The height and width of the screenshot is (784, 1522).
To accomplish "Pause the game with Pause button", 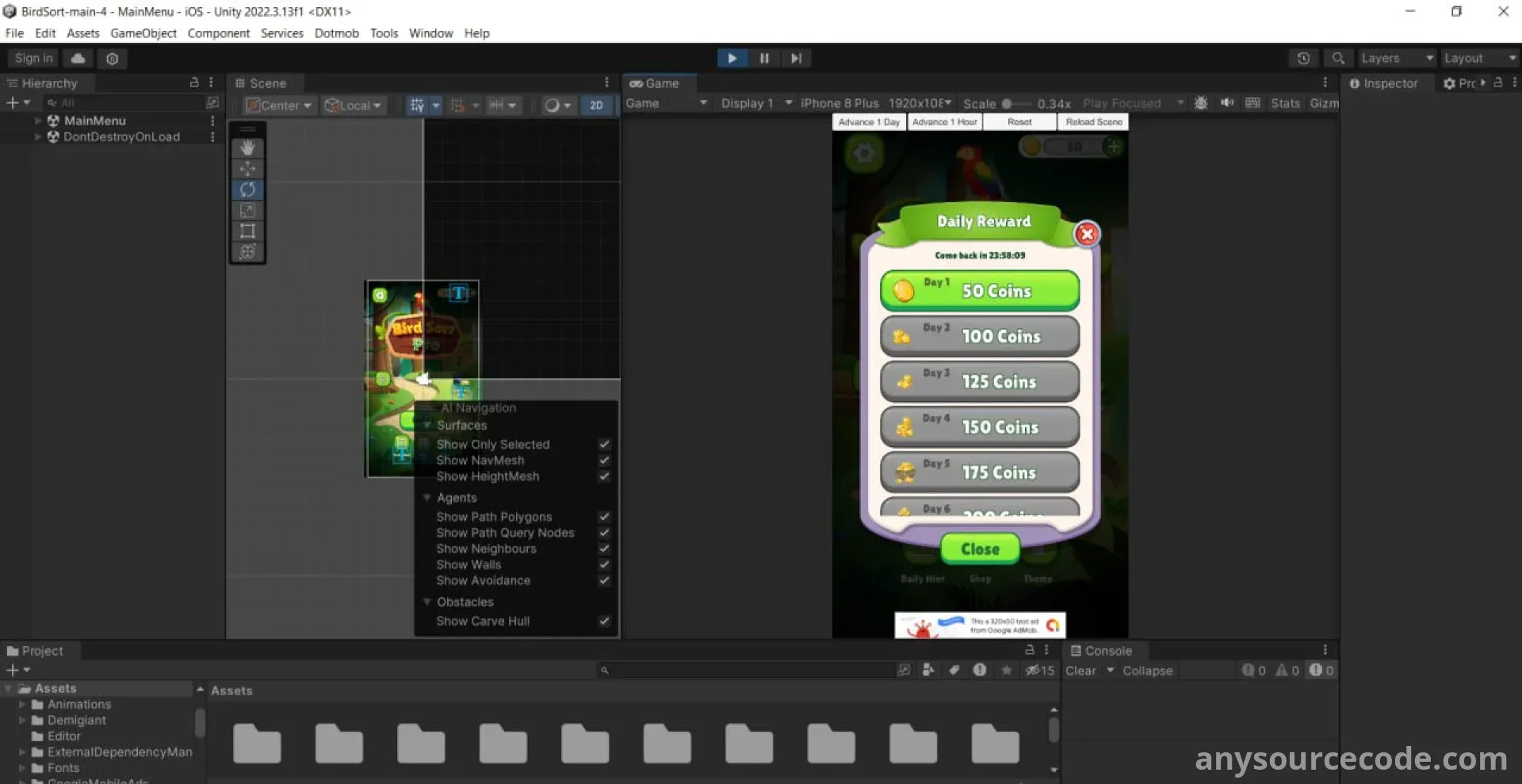I will (764, 58).
